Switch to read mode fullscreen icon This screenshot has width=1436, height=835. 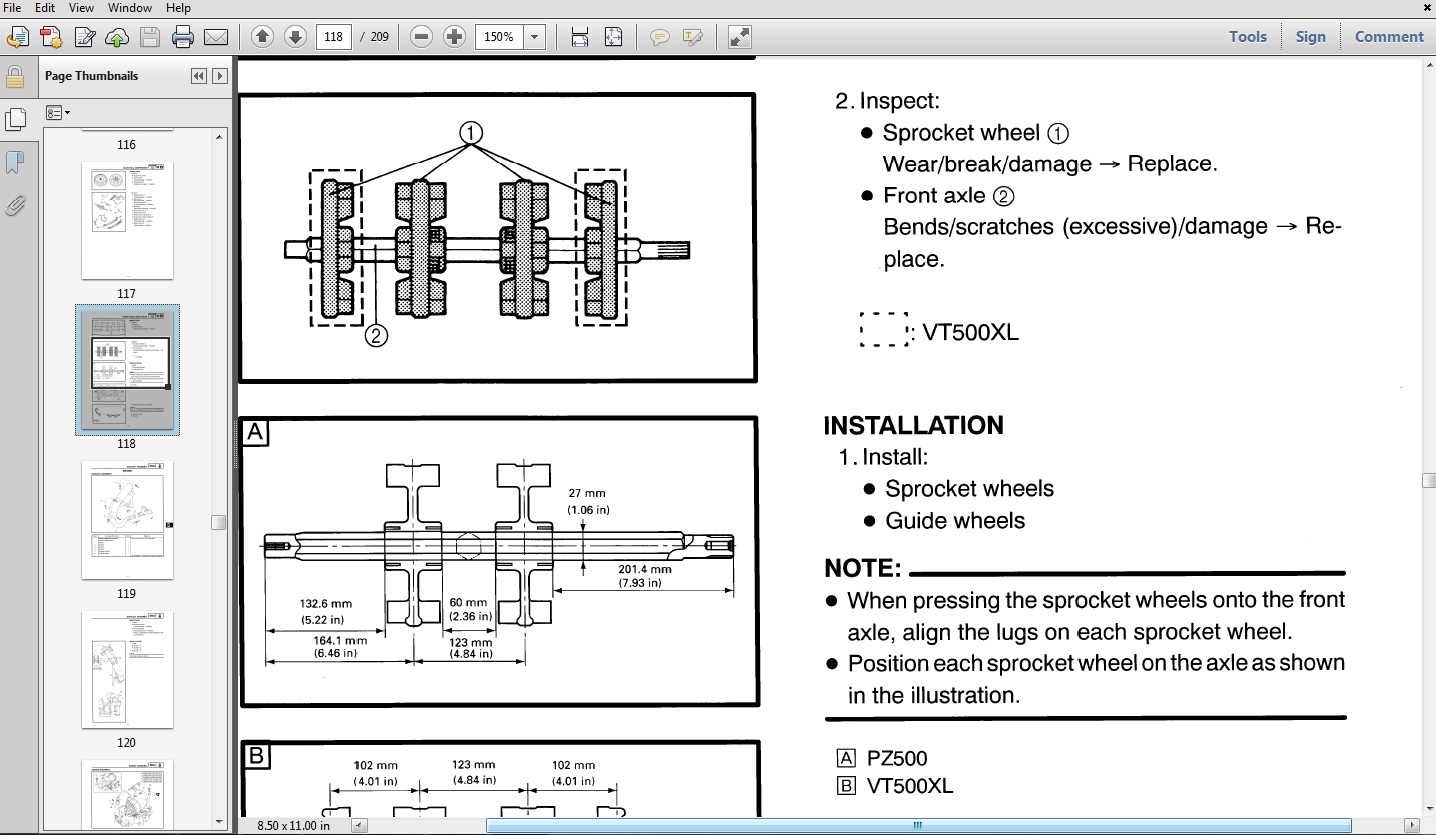pyautogui.click(x=739, y=37)
